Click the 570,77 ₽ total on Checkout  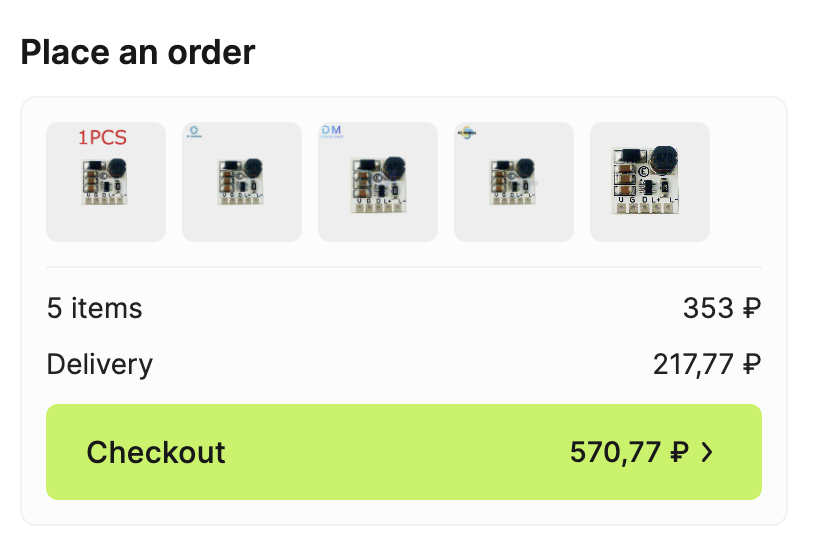[x=630, y=452]
